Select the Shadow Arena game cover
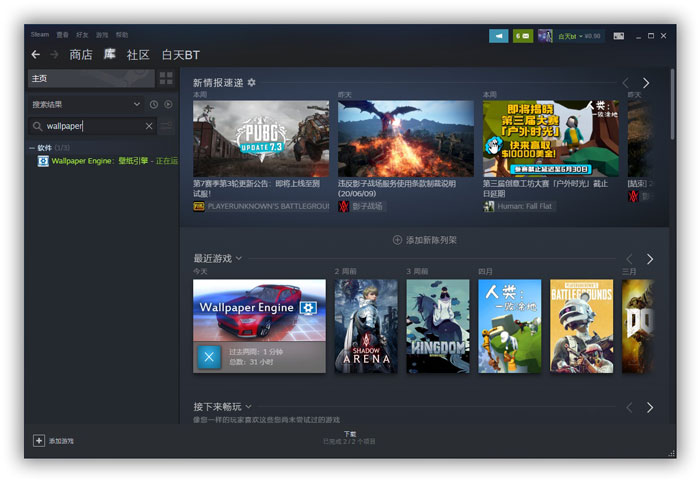This screenshot has width=700, height=482. pyautogui.click(x=366, y=326)
